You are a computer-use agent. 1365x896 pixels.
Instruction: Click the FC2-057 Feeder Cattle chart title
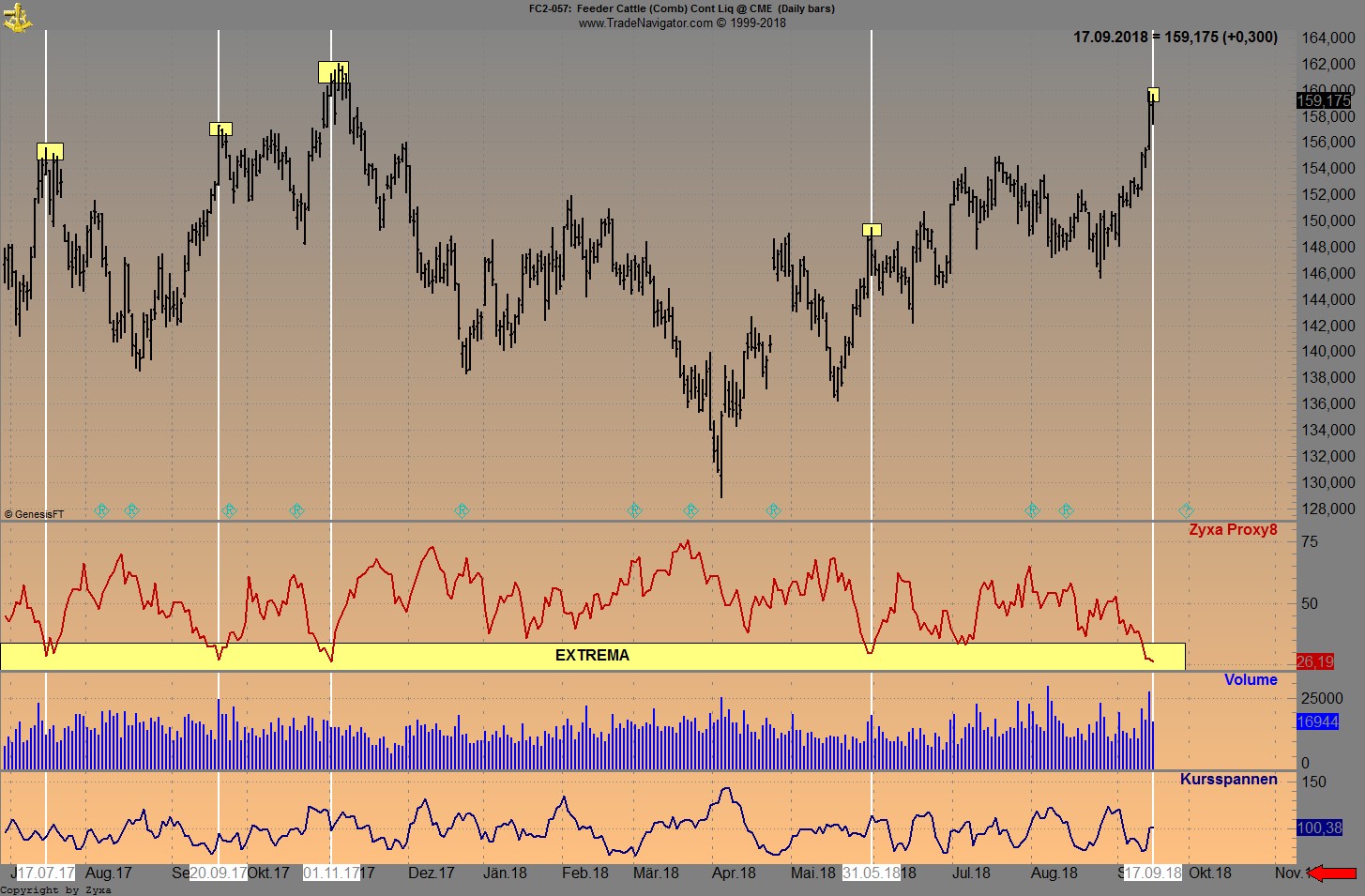(681, 8)
